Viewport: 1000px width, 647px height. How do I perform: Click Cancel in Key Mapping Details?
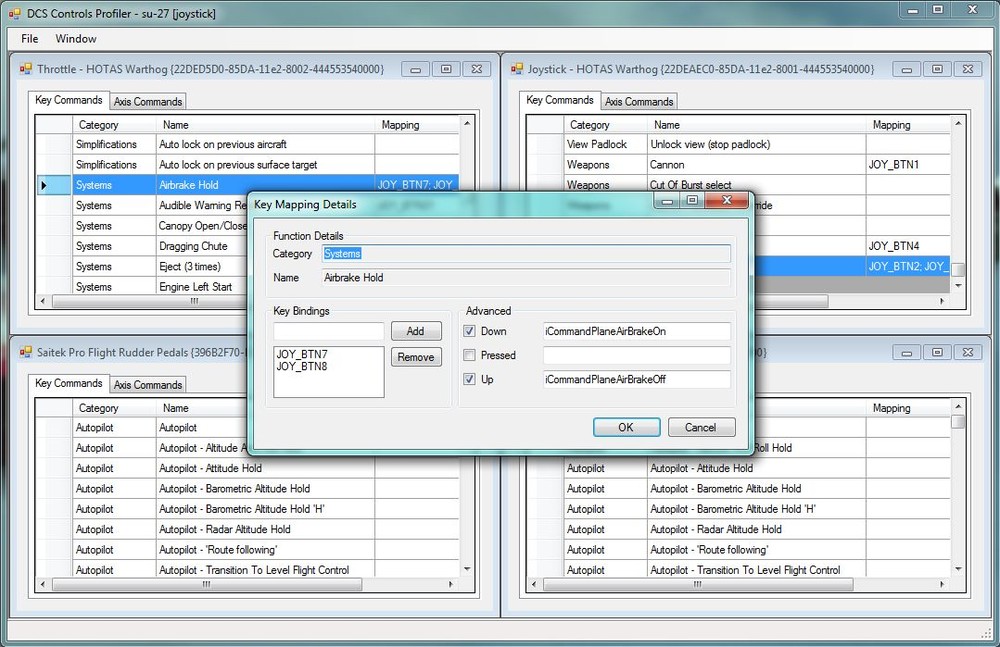pyautogui.click(x=702, y=428)
